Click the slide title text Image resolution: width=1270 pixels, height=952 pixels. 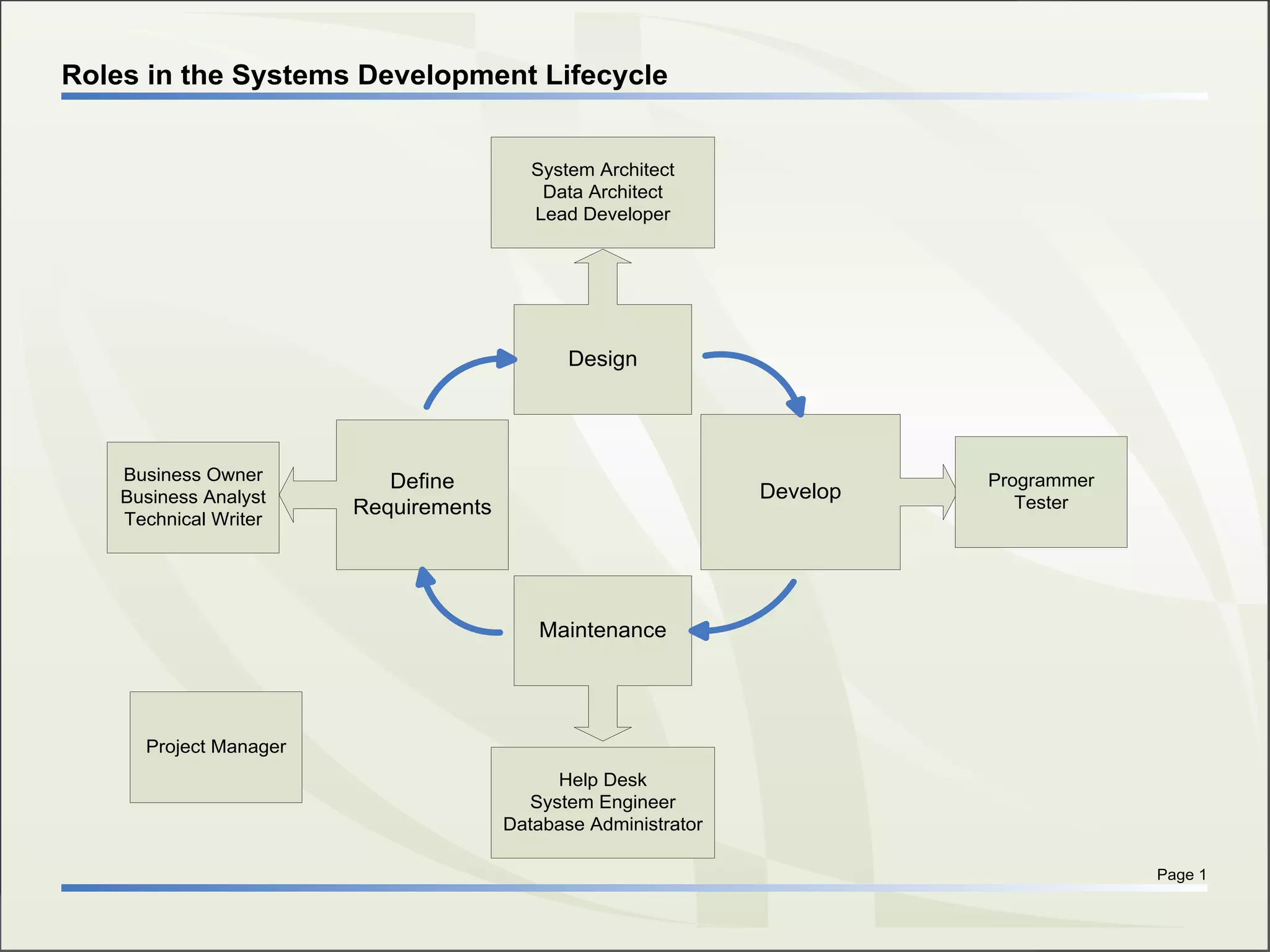point(365,75)
